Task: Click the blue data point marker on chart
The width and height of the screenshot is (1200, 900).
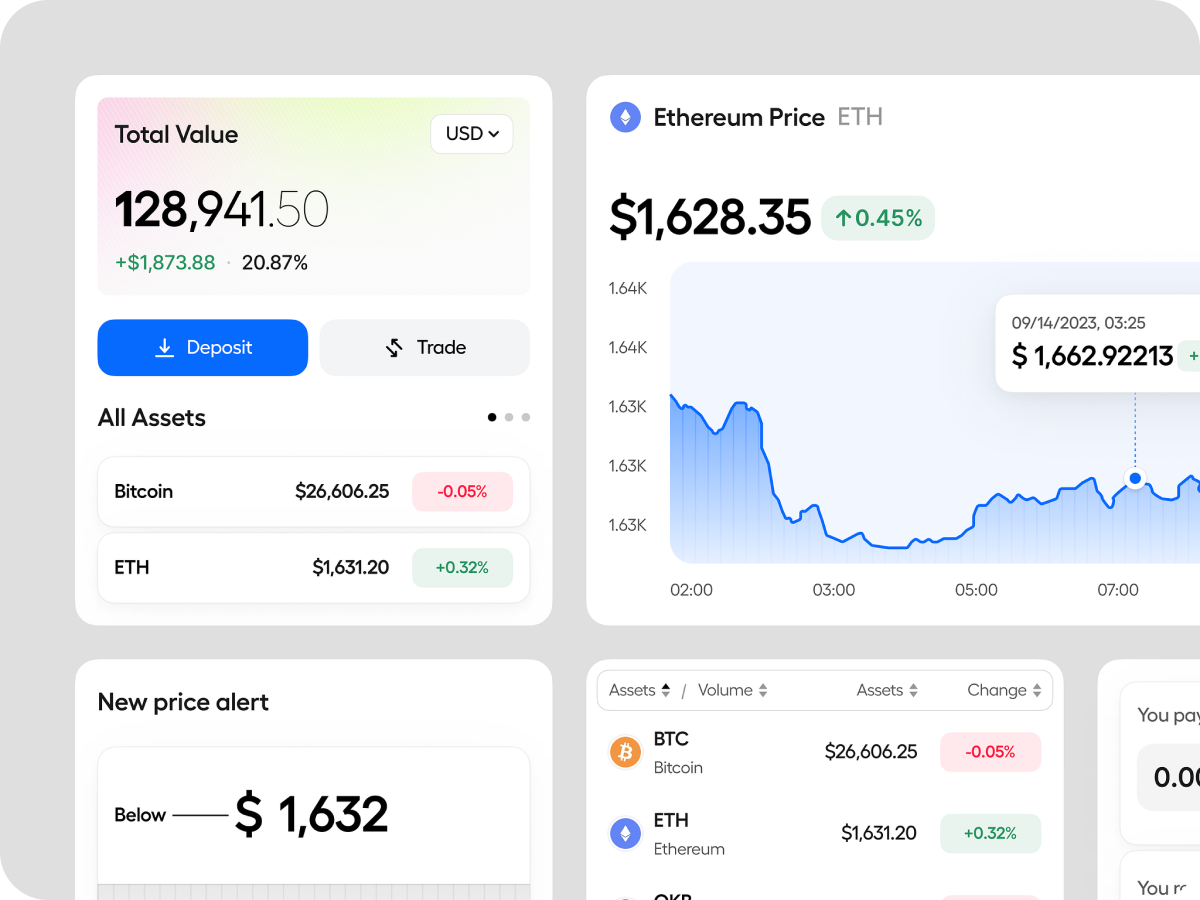Action: click(x=1135, y=479)
